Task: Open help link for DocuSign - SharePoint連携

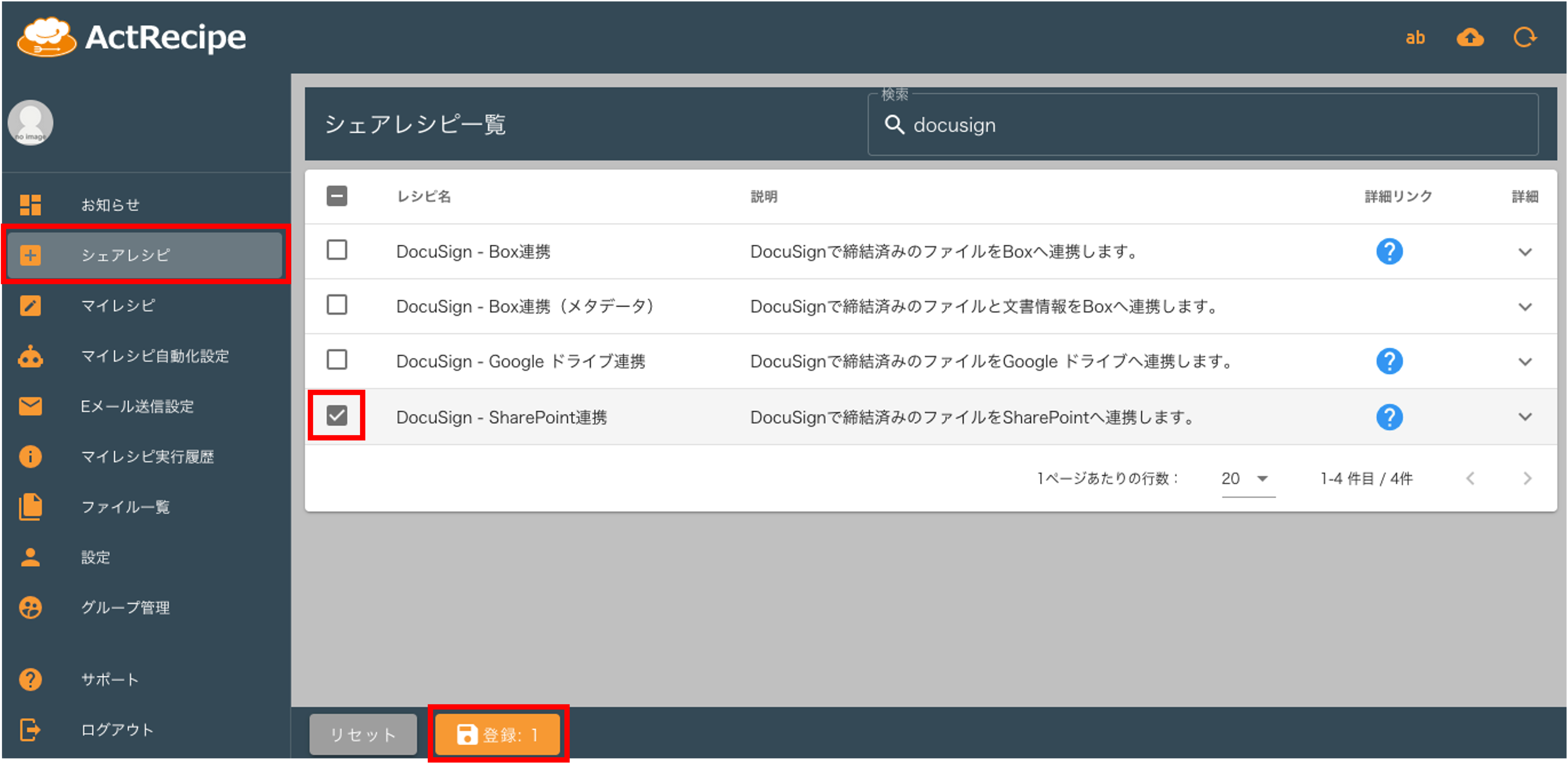Action: pyautogui.click(x=1389, y=417)
